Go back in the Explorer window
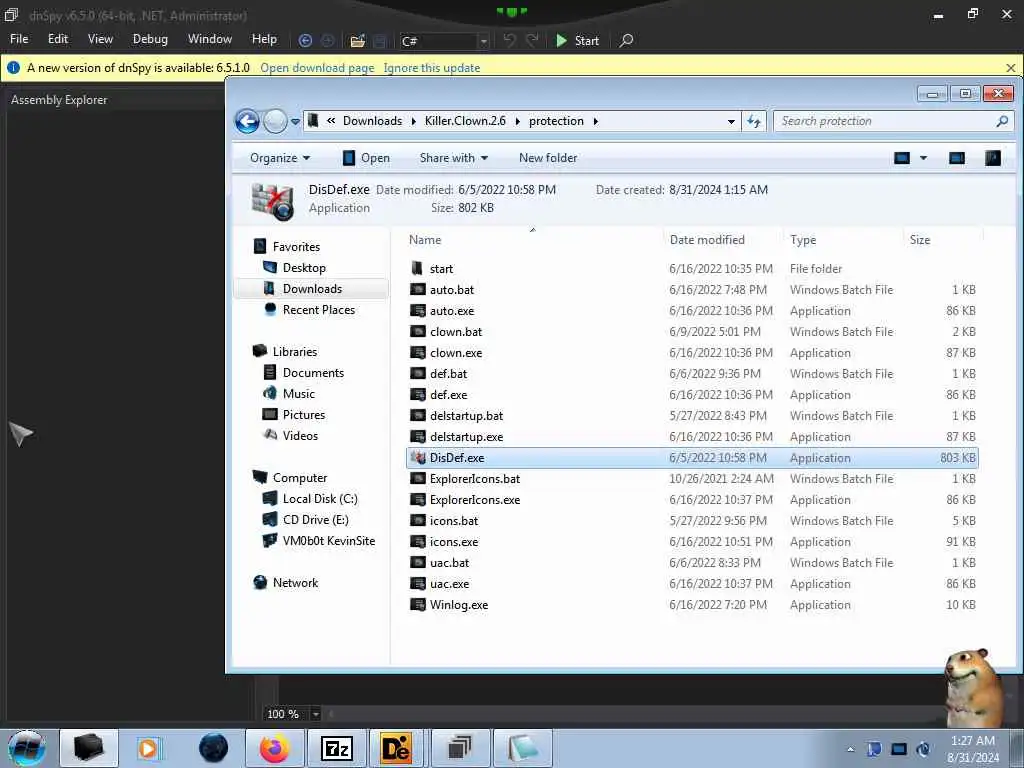This screenshot has width=1024, height=768. [248, 121]
